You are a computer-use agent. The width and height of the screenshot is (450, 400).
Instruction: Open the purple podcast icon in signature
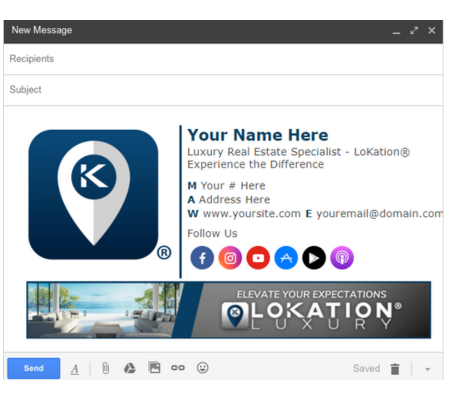pyautogui.click(x=342, y=258)
